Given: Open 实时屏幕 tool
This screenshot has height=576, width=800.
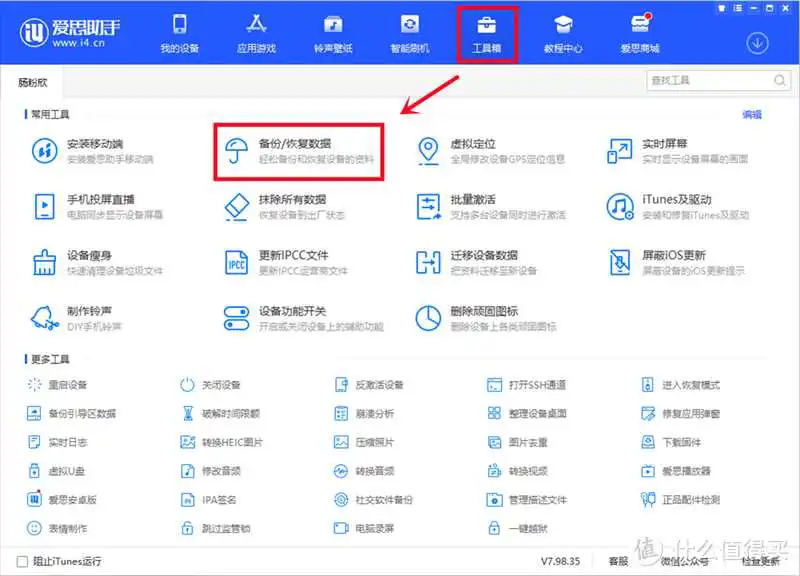Looking at the screenshot, I should [677, 151].
